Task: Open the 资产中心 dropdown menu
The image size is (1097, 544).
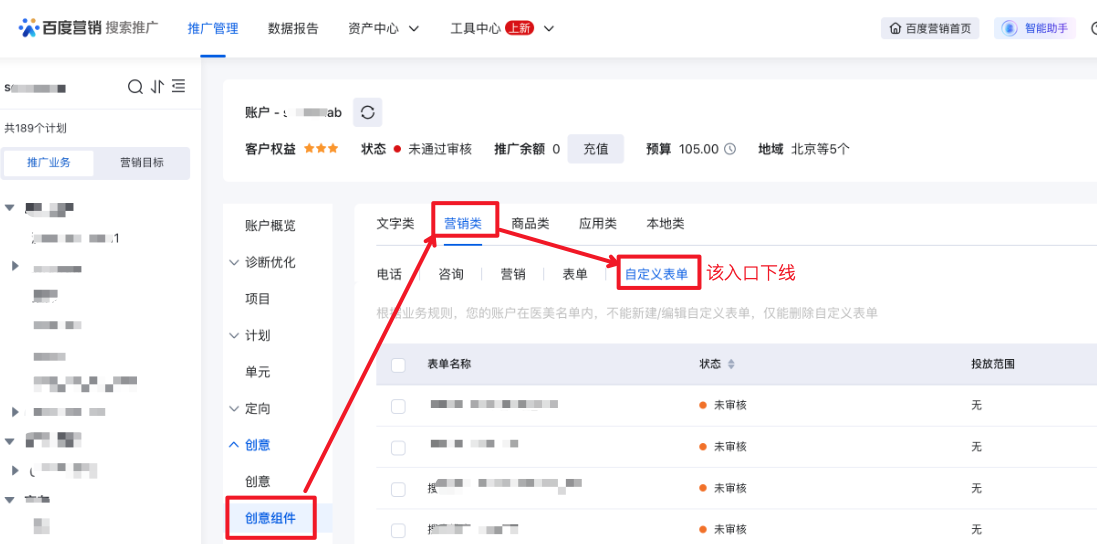Action: 383,28
